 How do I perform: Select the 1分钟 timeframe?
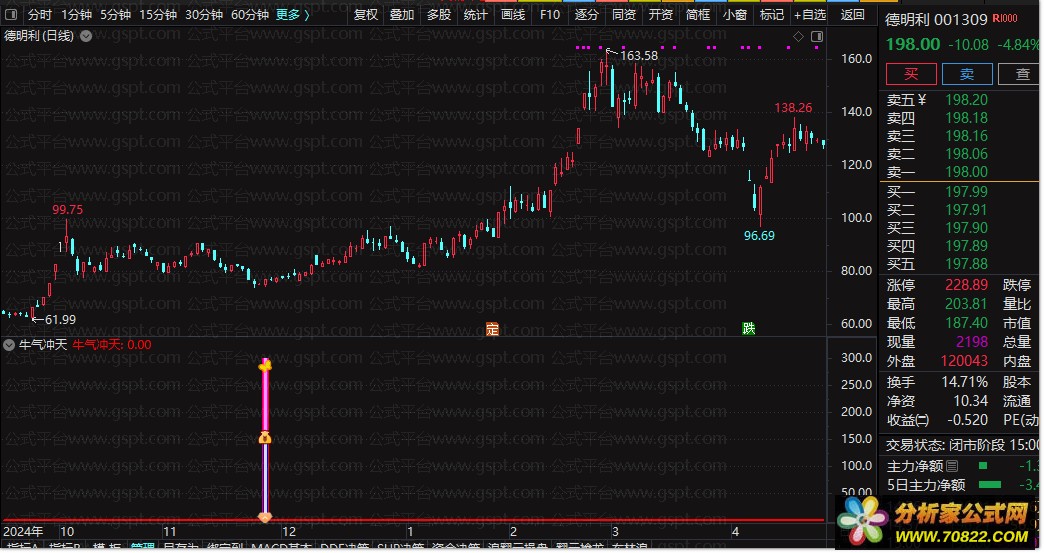(76, 14)
